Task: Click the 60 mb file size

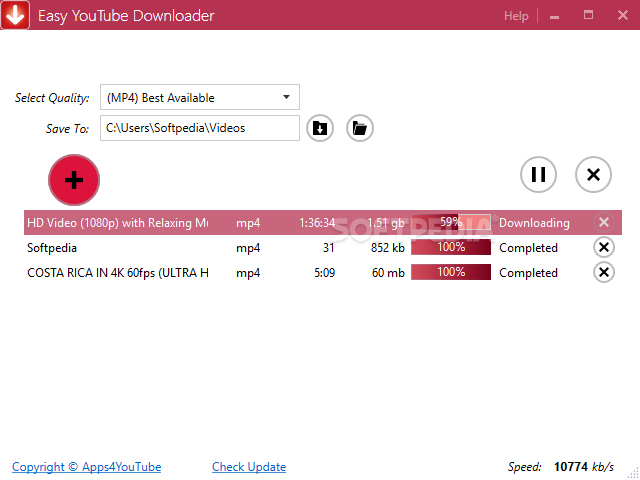Action: click(388, 273)
